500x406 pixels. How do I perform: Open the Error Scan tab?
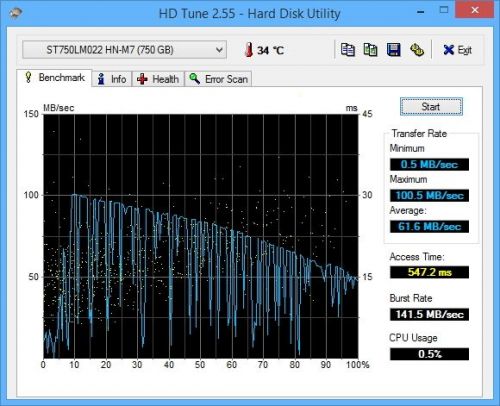[x=218, y=79]
